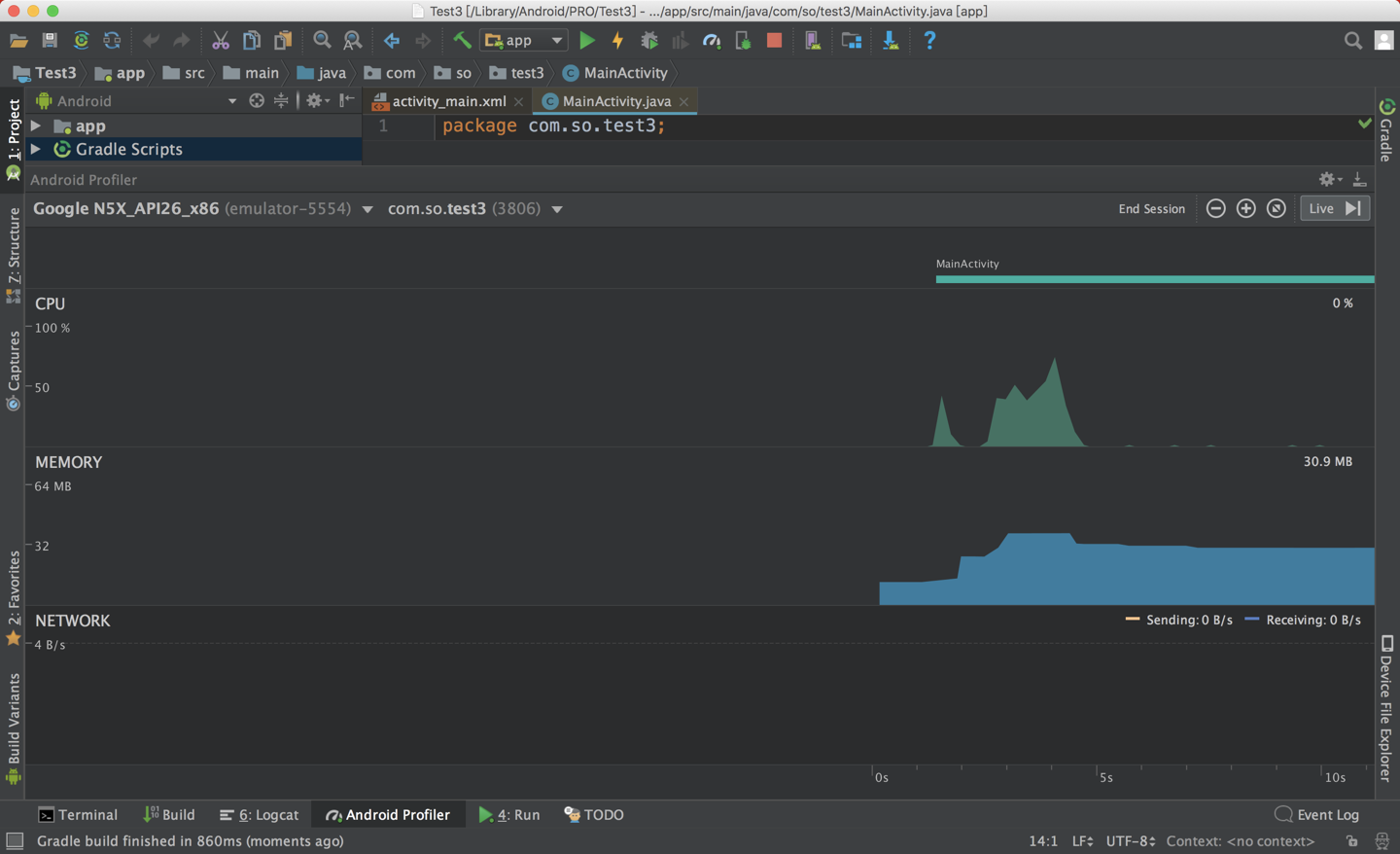Copy selection using the toolbar icon
The height and width of the screenshot is (854, 1400).
click(252, 41)
